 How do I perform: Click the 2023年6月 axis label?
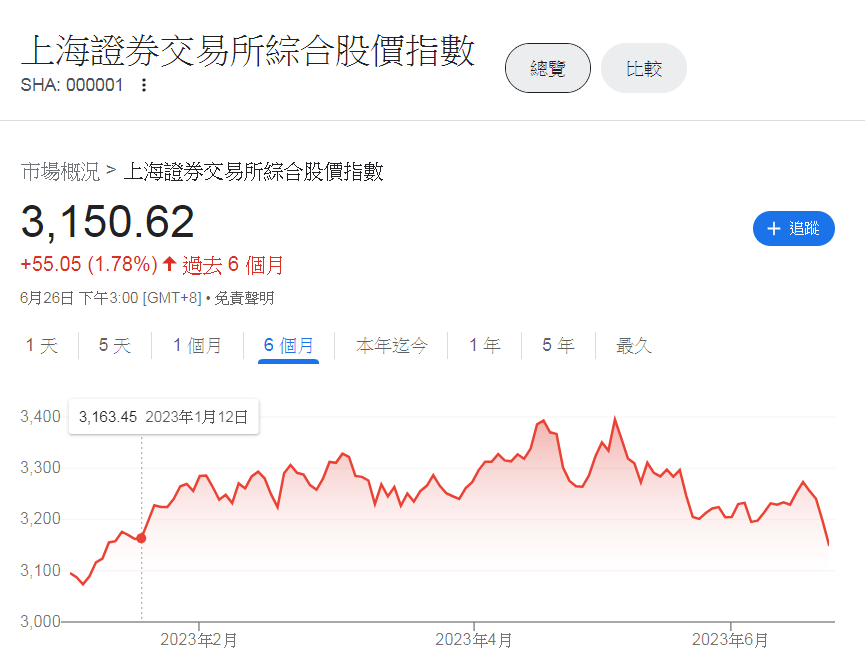[730, 640]
